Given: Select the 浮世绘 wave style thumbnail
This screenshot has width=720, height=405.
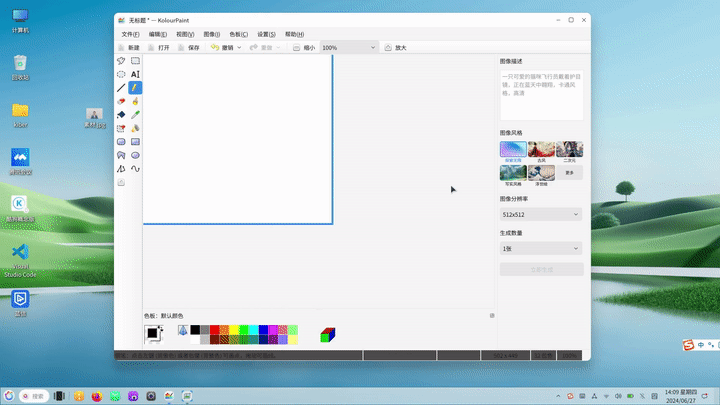Looking at the screenshot, I should pyautogui.click(x=541, y=173).
